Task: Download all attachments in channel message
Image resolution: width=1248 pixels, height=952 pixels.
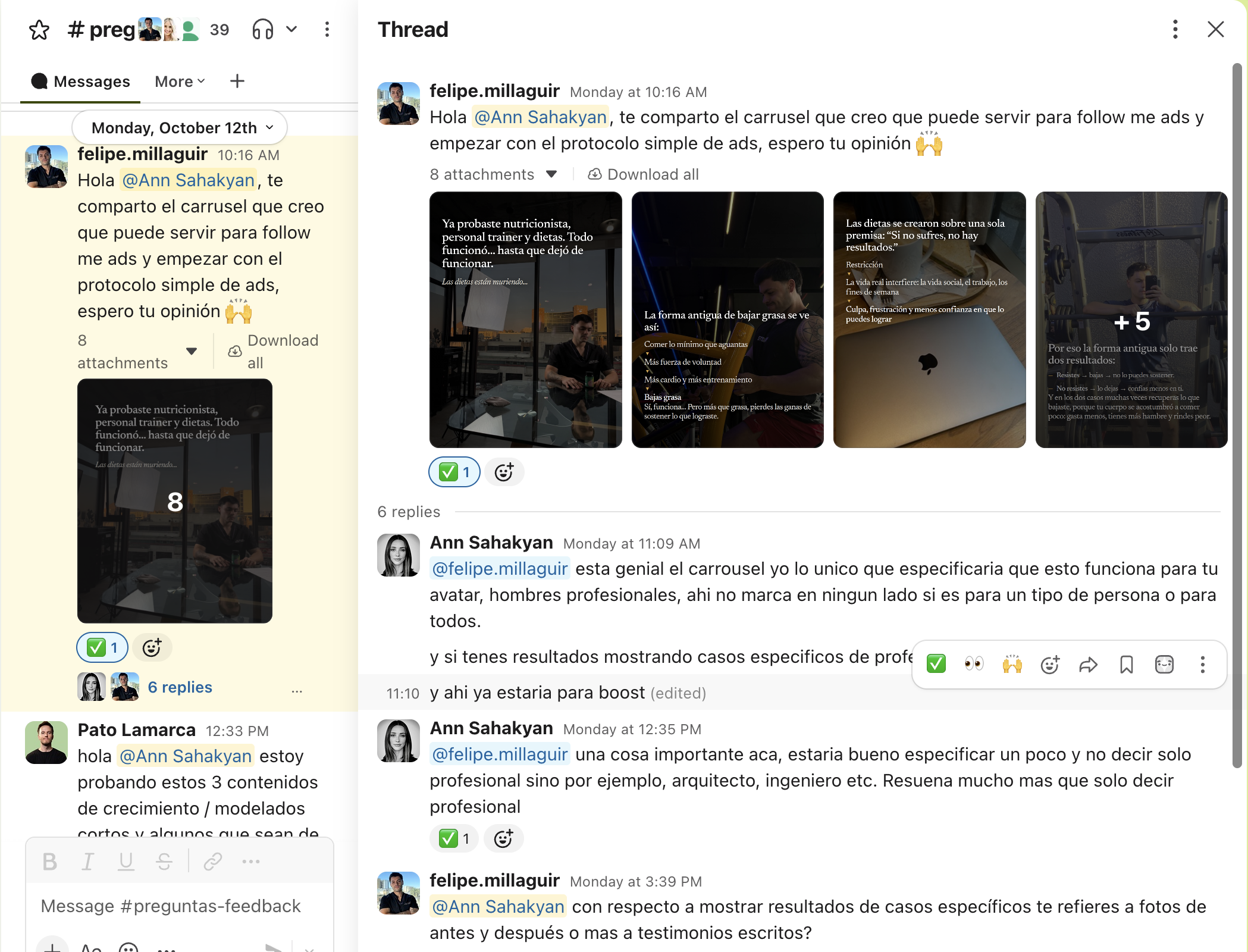Action: point(274,351)
